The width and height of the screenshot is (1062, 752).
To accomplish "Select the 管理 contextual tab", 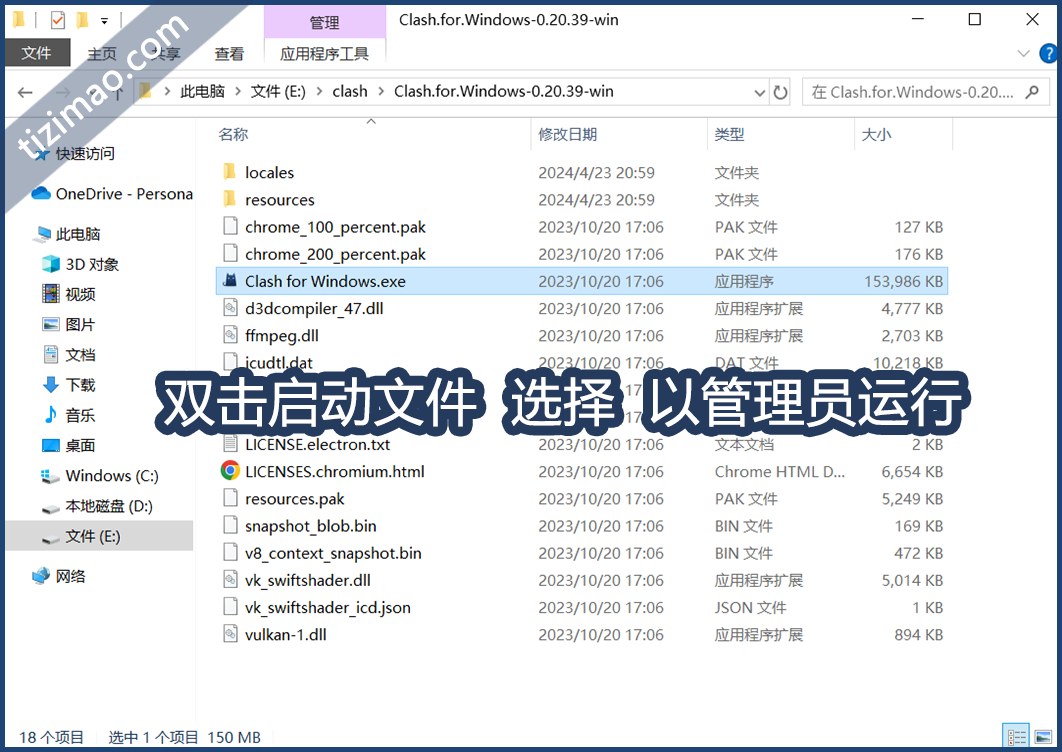I will coord(324,22).
